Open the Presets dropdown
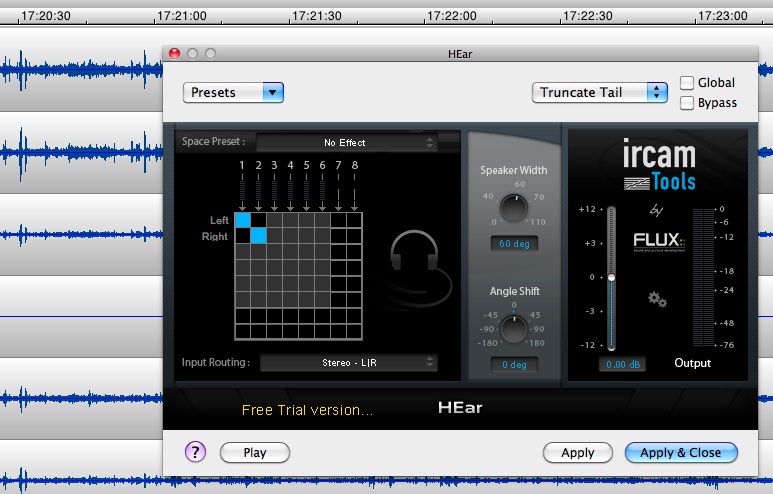 [234, 92]
